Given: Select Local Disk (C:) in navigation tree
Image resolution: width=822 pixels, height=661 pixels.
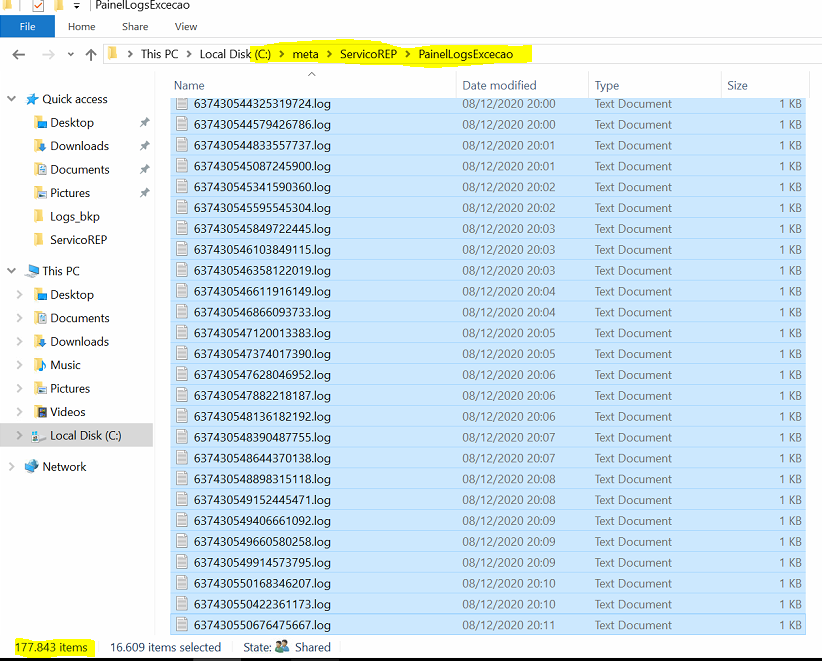Looking at the screenshot, I should click(x=85, y=435).
